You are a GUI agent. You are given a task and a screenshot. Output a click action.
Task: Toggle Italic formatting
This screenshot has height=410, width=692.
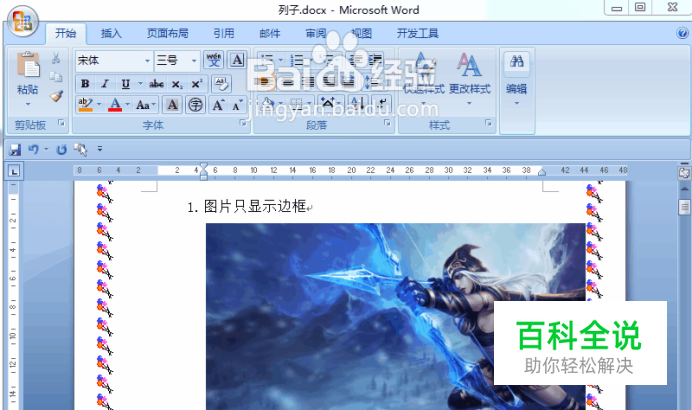click(105, 83)
